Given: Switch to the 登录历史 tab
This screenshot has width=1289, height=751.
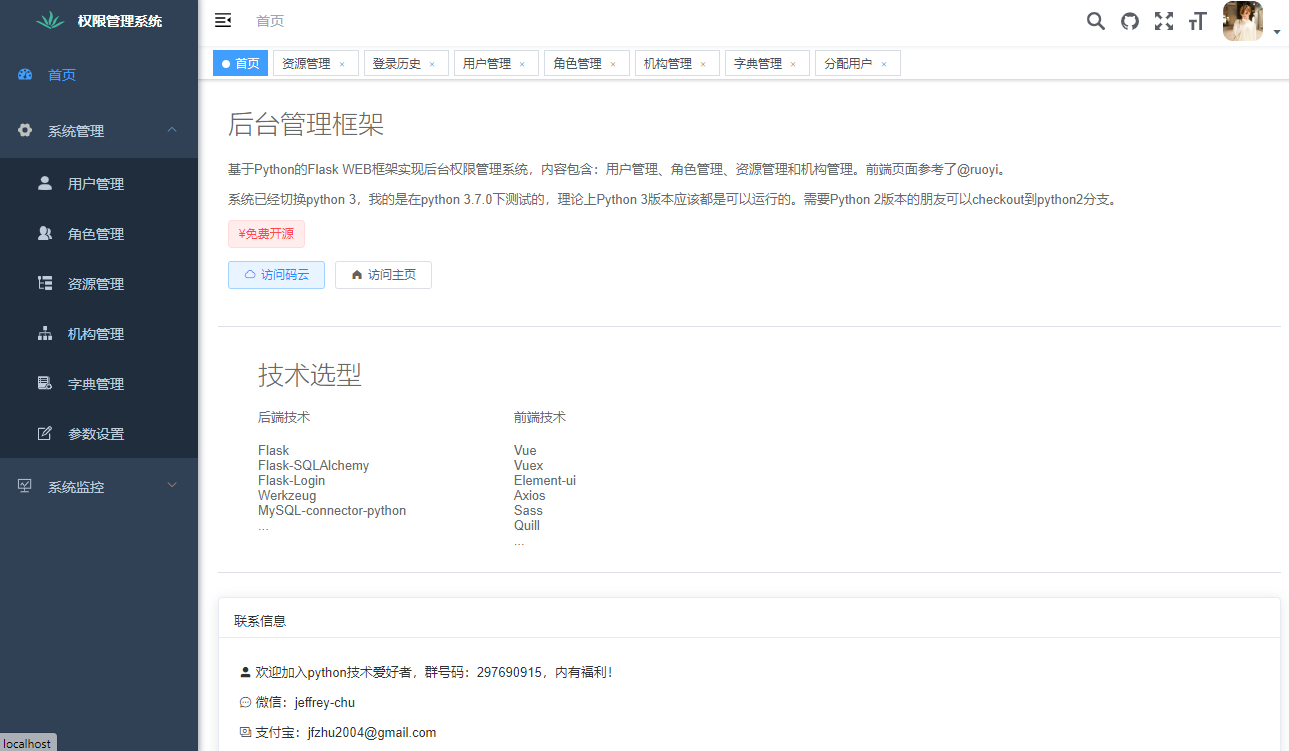Looking at the screenshot, I should point(403,63).
